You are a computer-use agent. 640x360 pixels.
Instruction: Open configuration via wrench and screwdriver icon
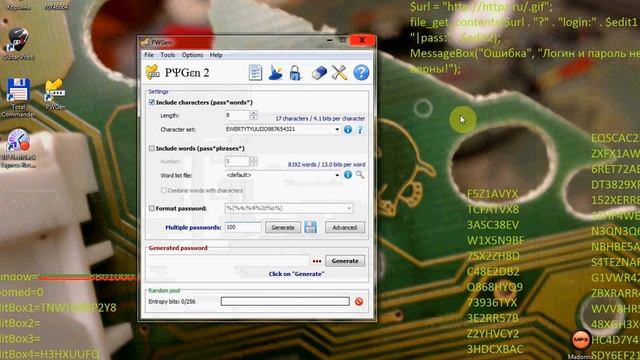(x=339, y=73)
